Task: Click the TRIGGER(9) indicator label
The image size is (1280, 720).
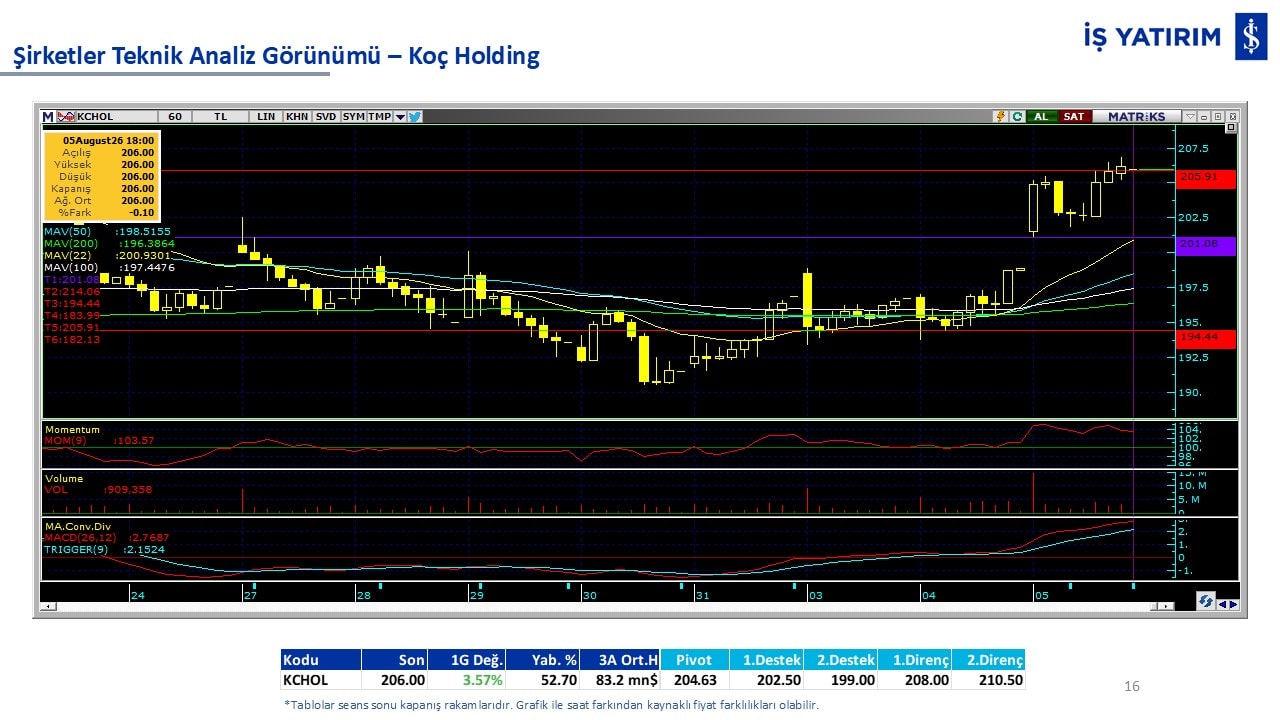Action: click(x=104, y=550)
